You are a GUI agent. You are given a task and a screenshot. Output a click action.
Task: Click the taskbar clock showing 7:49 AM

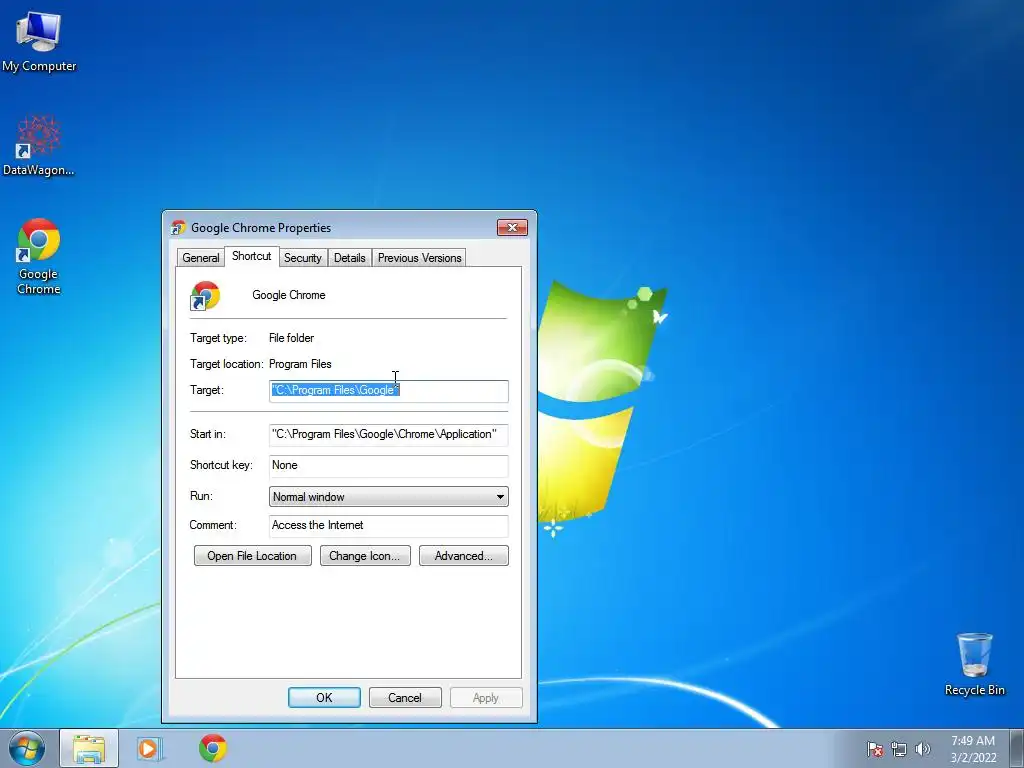click(x=973, y=749)
